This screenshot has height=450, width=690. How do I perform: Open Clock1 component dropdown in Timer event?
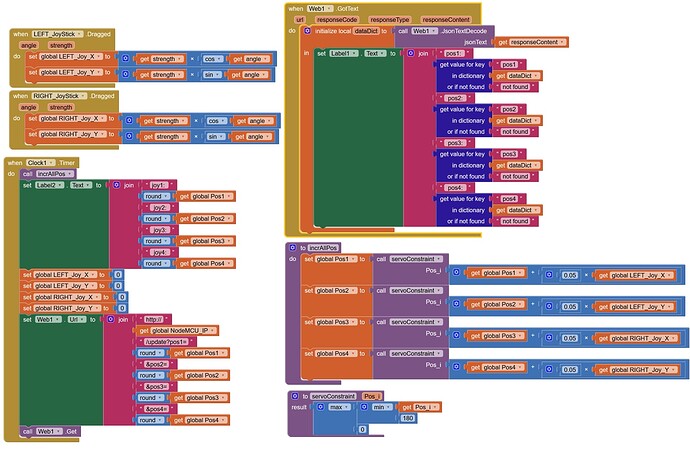pos(40,163)
